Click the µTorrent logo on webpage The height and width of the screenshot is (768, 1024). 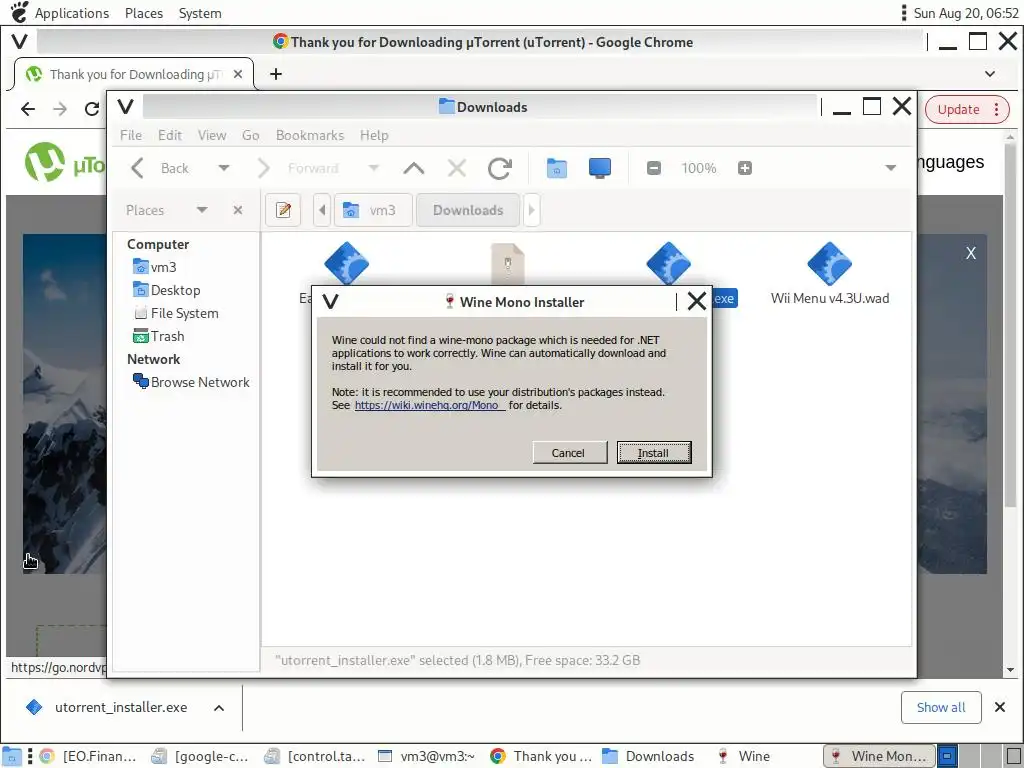coord(65,163)
